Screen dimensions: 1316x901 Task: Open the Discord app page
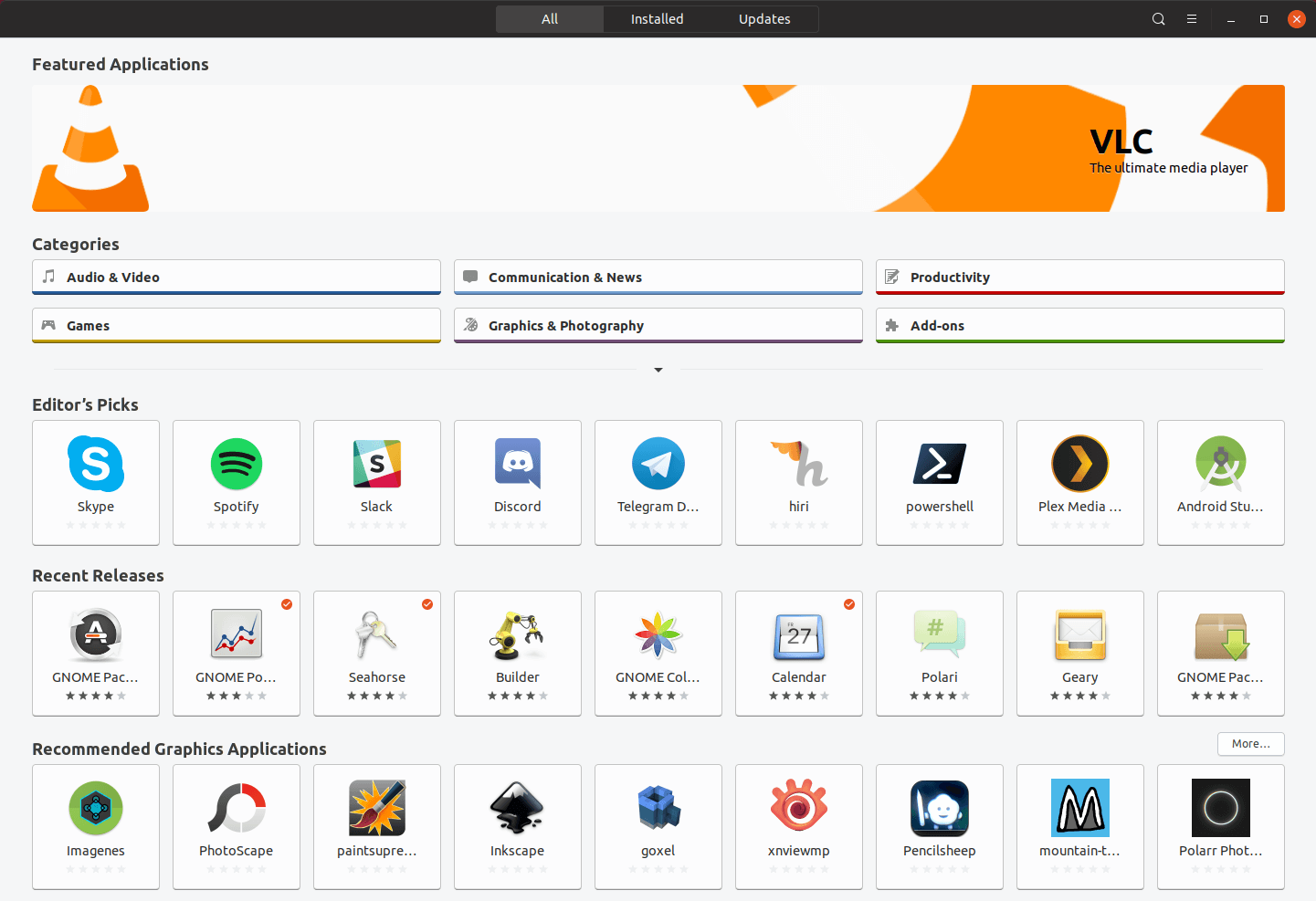click(x=517, y=482)
